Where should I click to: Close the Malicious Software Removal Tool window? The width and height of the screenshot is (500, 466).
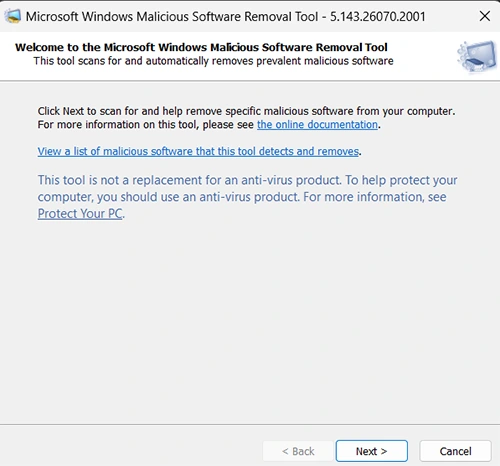tap(484, 16)
